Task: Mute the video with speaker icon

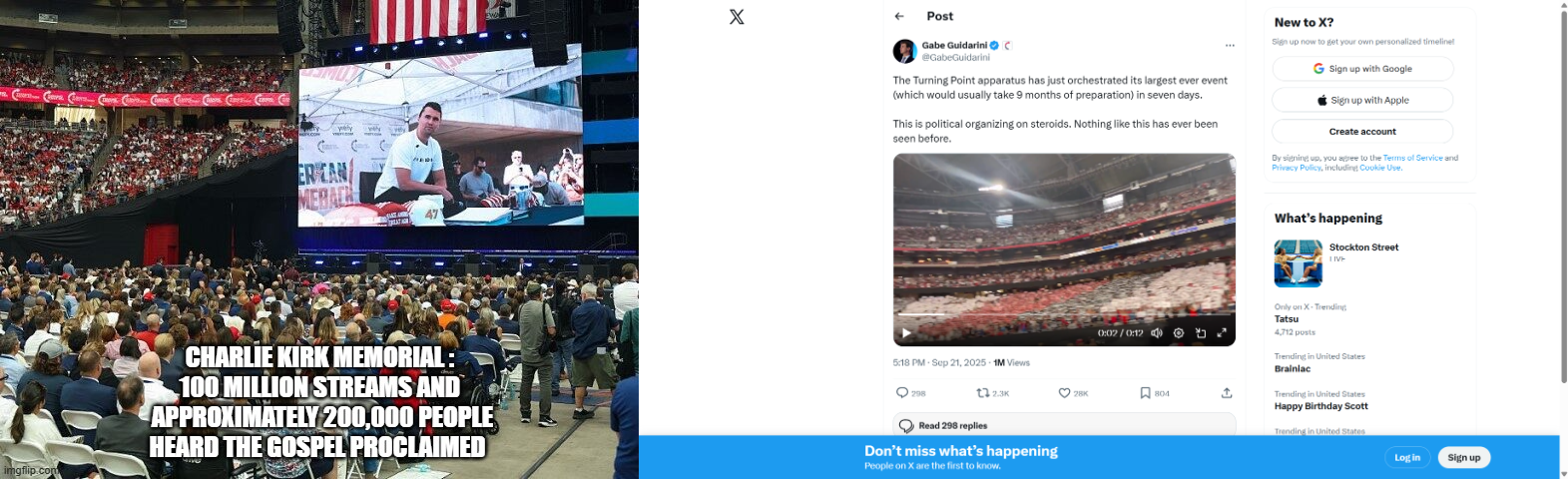Action: click(x=1157, y=333)
